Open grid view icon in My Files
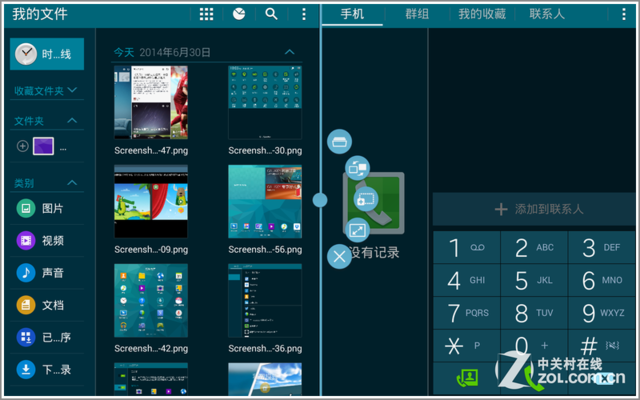640x400 pixels. click(206, 14)
